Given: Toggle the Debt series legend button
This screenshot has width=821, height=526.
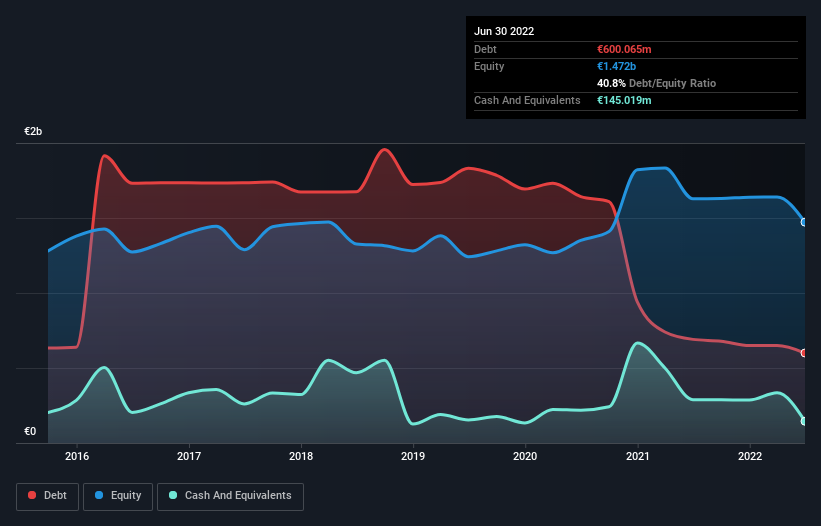Looking at the screenshot, I should pyautogui.click(x=48, y=496).
